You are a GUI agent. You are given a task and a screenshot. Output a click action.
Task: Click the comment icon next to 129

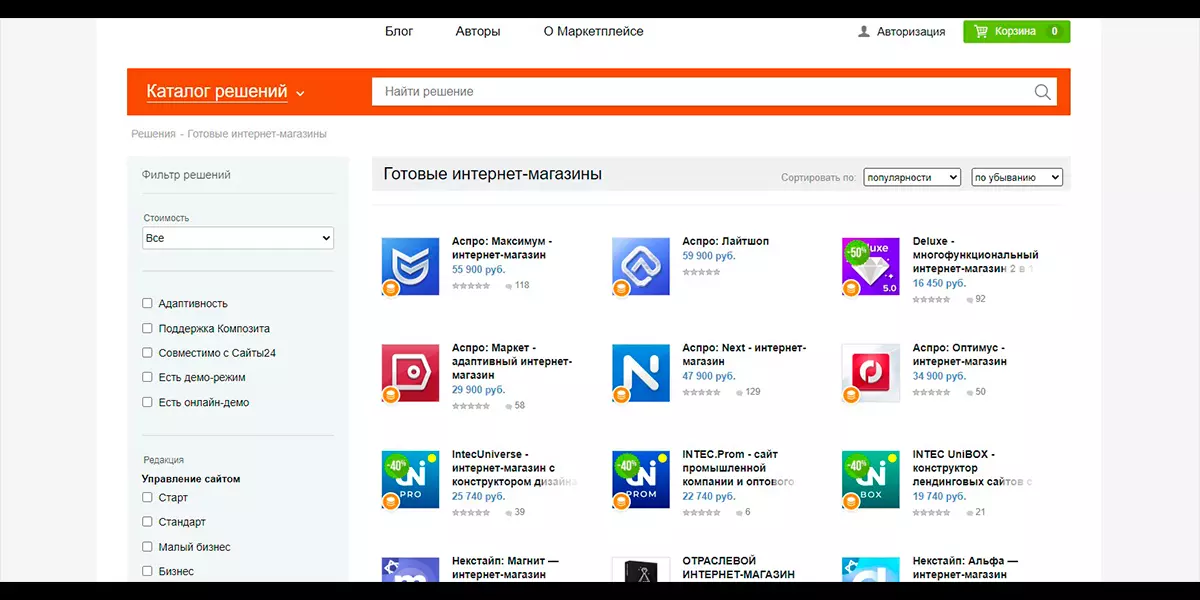(738, 392)
